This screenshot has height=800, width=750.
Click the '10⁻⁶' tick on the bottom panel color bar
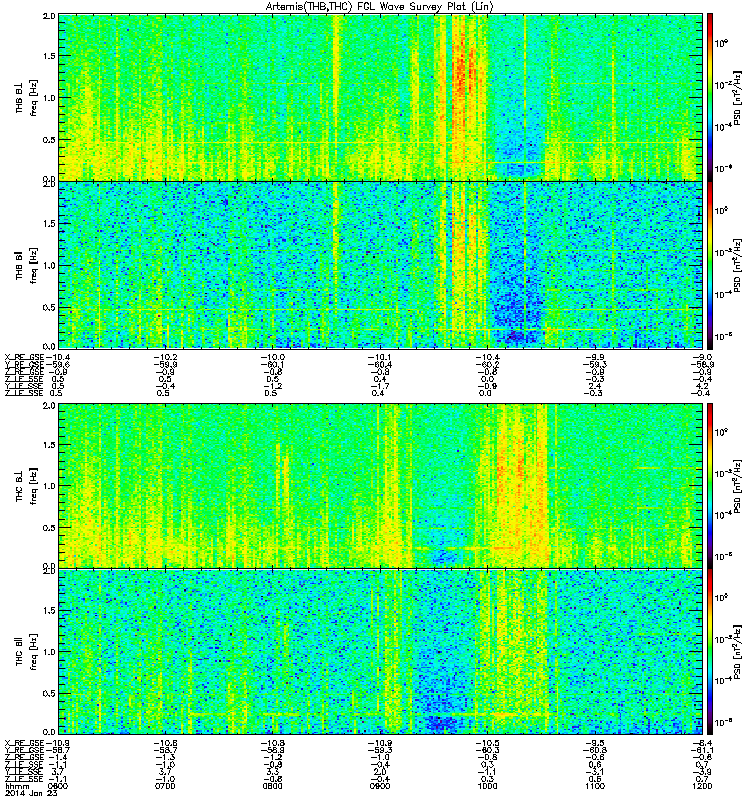[x=721, y=722]
